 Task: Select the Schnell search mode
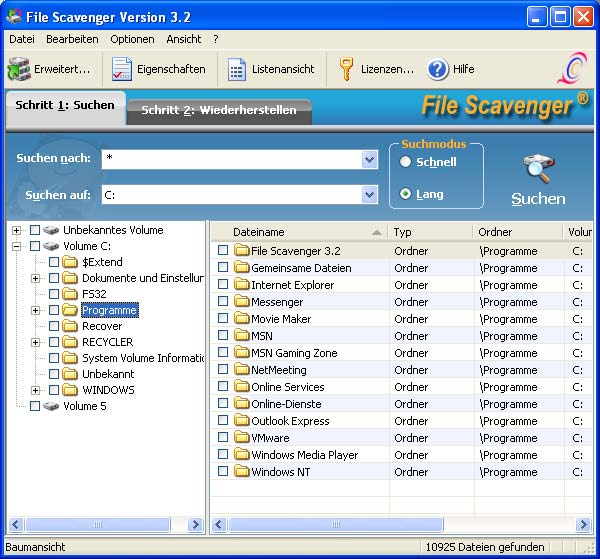405,162
